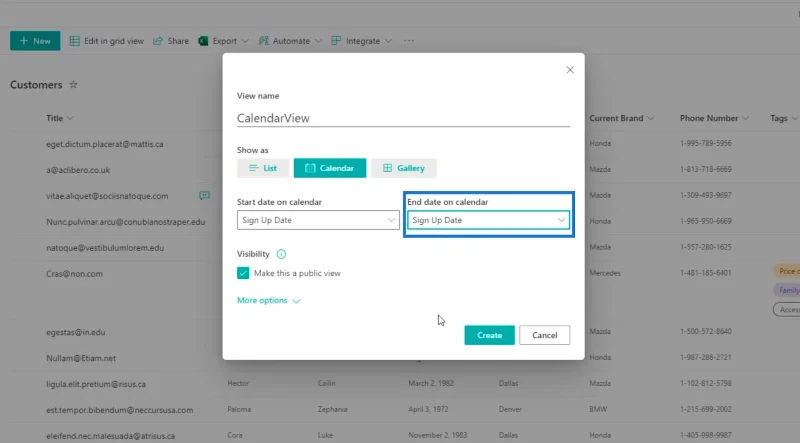Open the Current Brand column menu
This screenshot has height=443, width=800.
(x=621, y=118)
